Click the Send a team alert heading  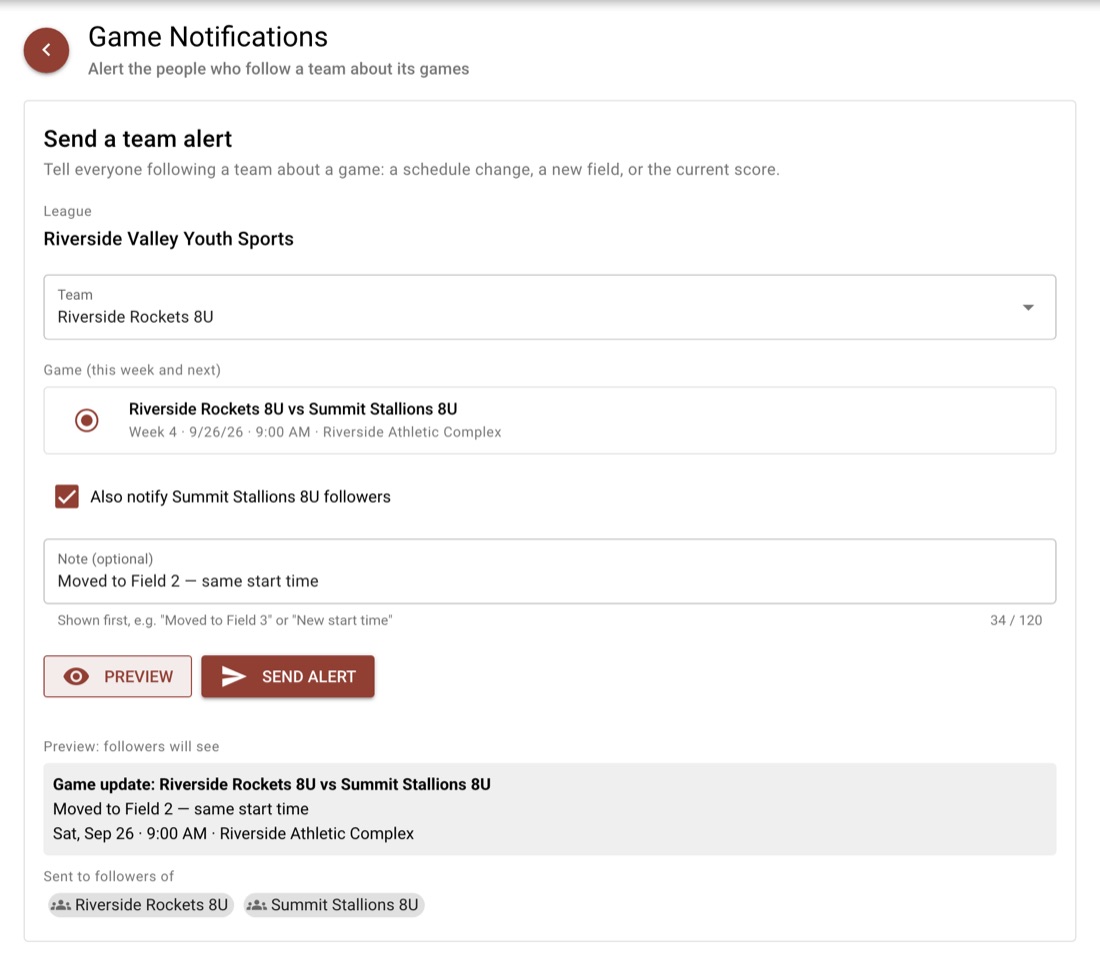(x=138, y=139)
